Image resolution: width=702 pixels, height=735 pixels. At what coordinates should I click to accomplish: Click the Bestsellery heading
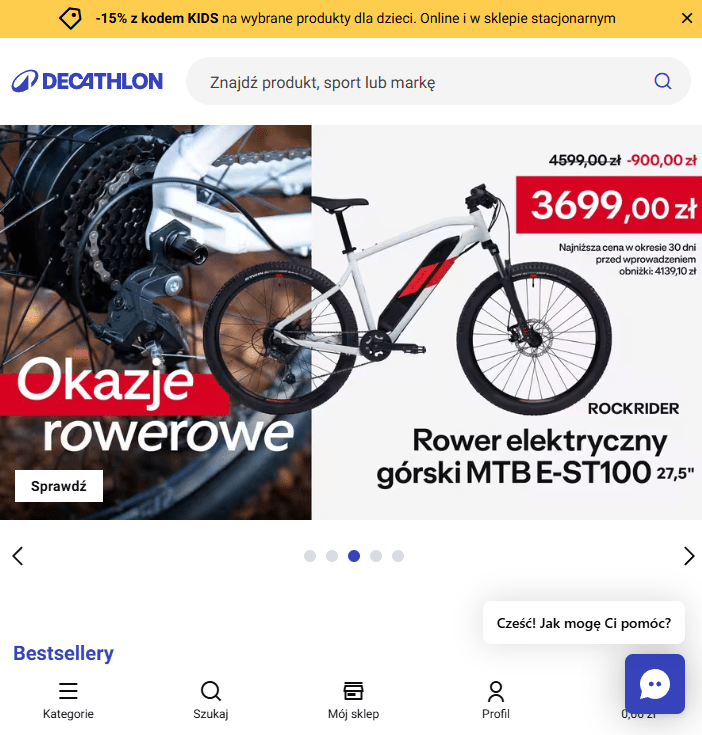[x=63, y=653]
